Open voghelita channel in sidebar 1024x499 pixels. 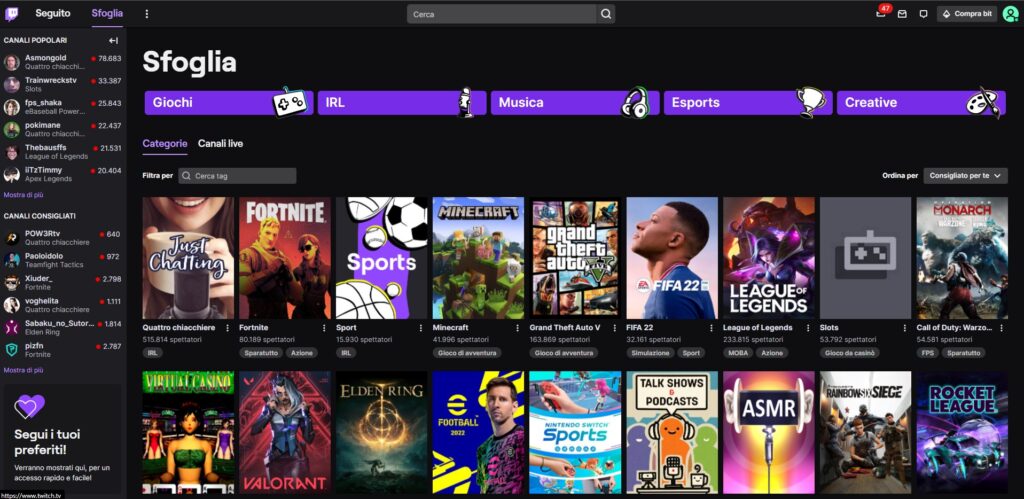coord(62,305)
